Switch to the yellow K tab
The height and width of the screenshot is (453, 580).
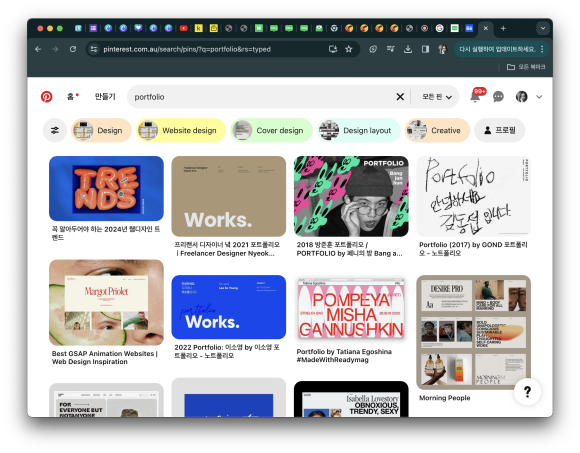click(199, 28)
